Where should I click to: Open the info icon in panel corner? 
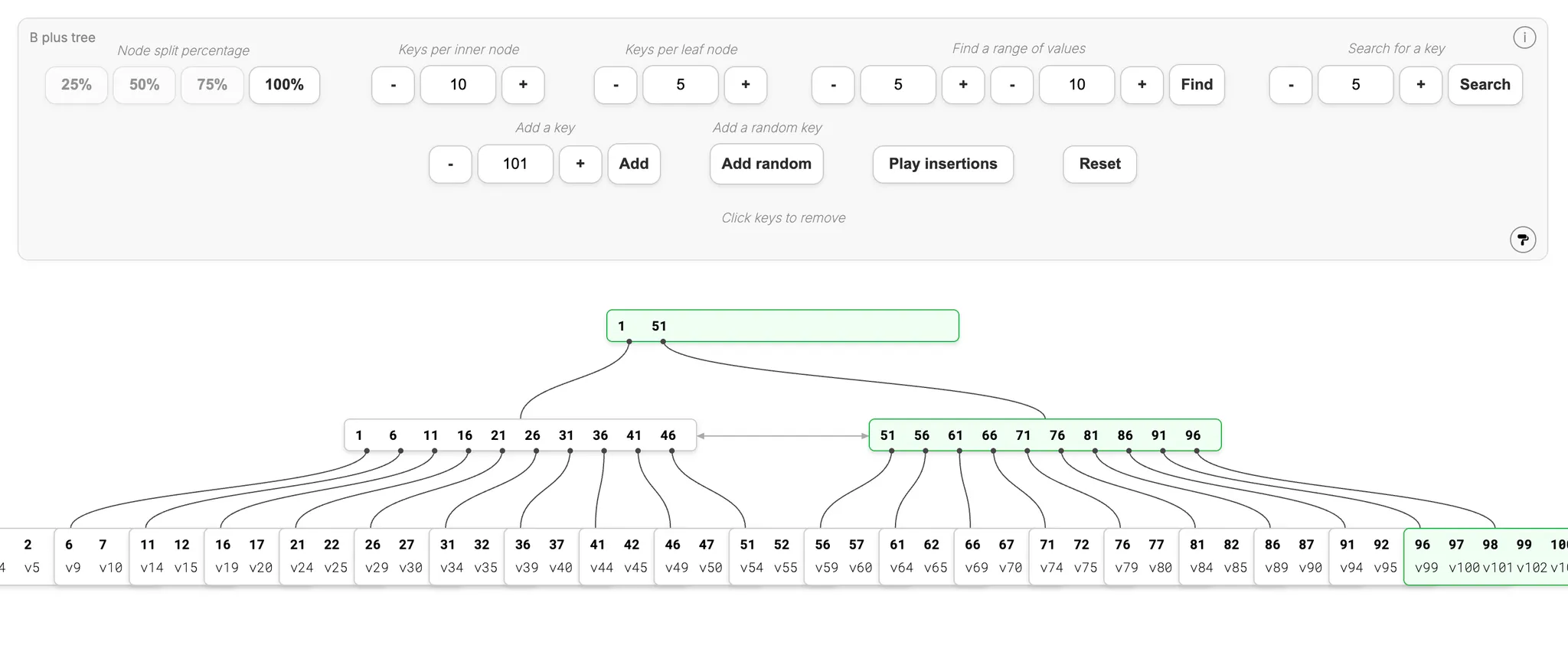click(x=1524, y=37)
